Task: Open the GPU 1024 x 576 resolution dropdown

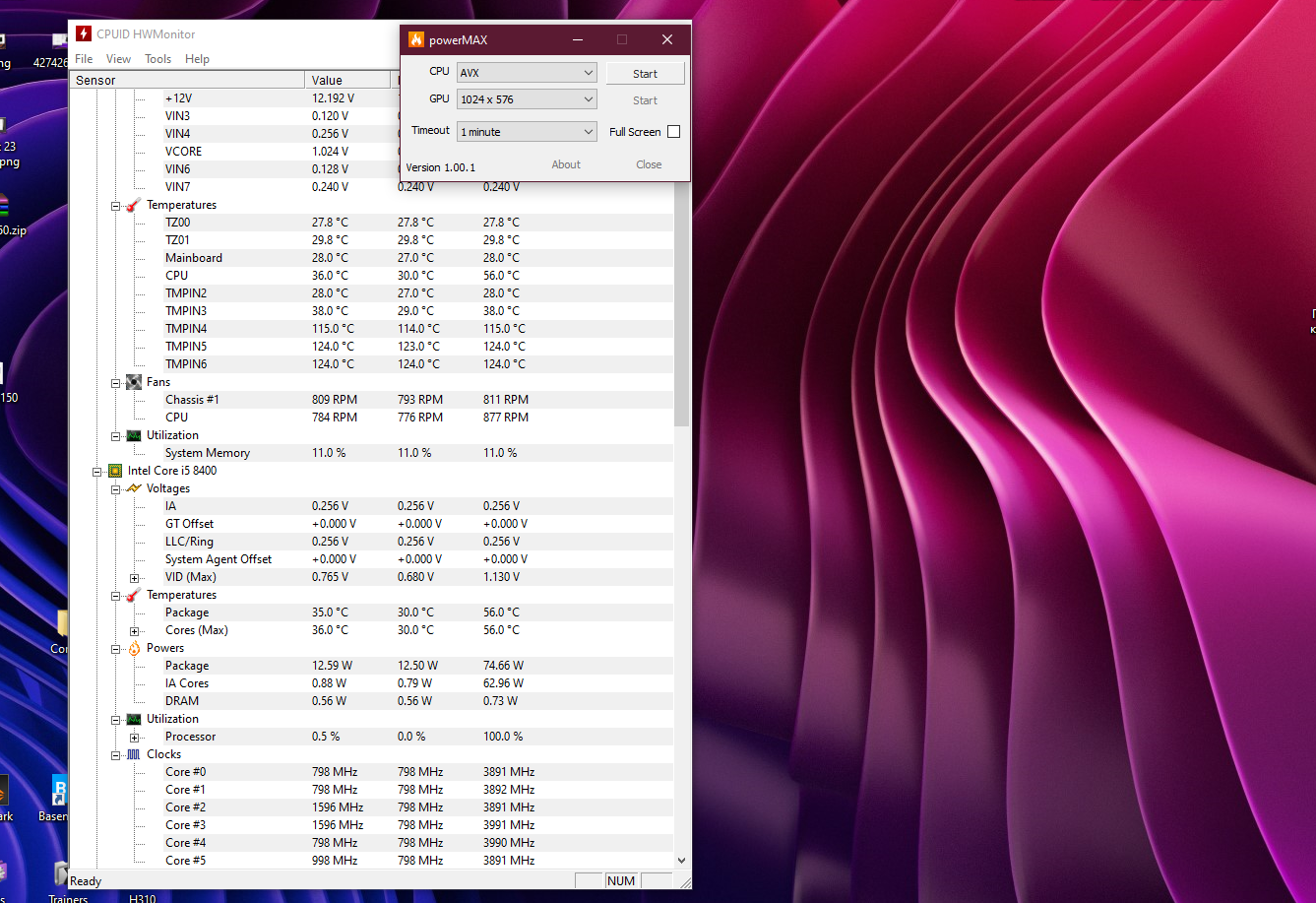Action: coord(527,99)
